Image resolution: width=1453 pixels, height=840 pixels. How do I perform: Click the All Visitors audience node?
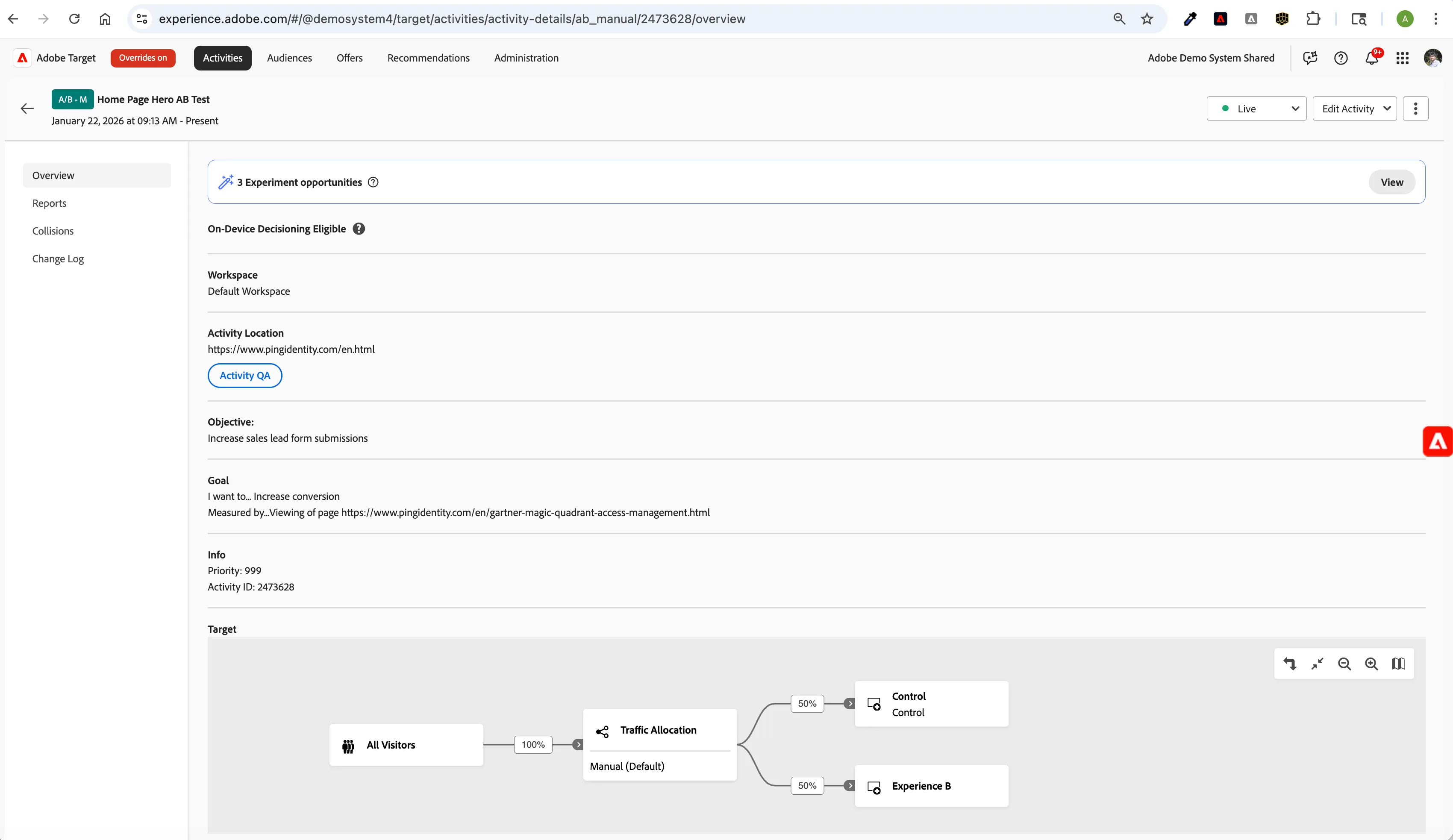[406, 746]
